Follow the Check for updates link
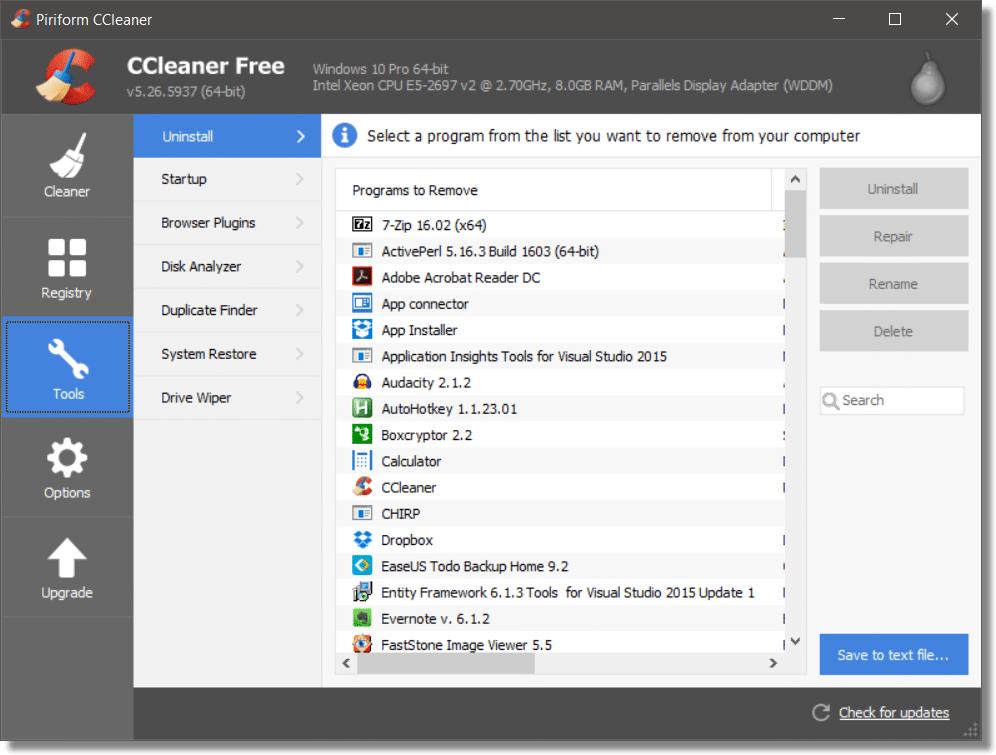This screenshot has height=755, width=996. (894, 712)
